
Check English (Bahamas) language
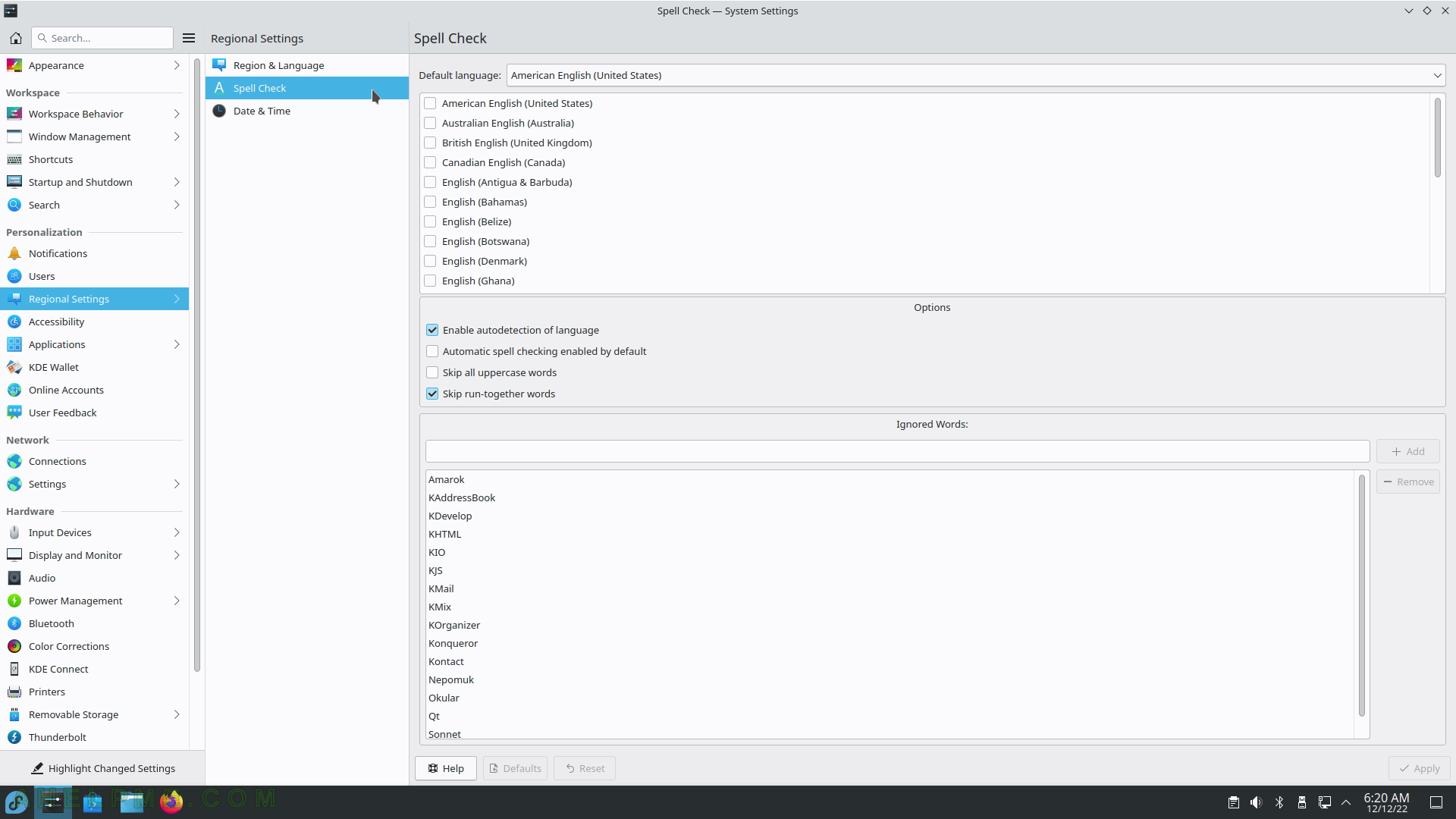click(430, 202)
